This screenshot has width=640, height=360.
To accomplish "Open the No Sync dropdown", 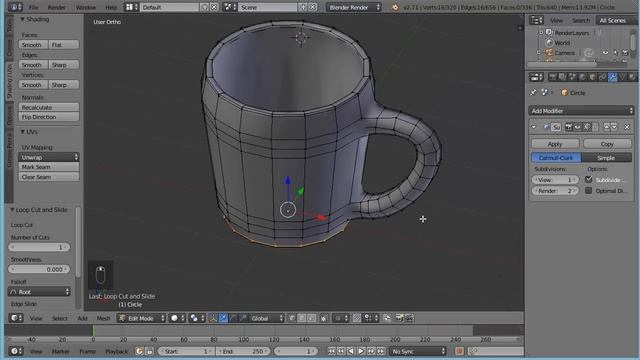I will pyautogui.click(x=418, y=351).
